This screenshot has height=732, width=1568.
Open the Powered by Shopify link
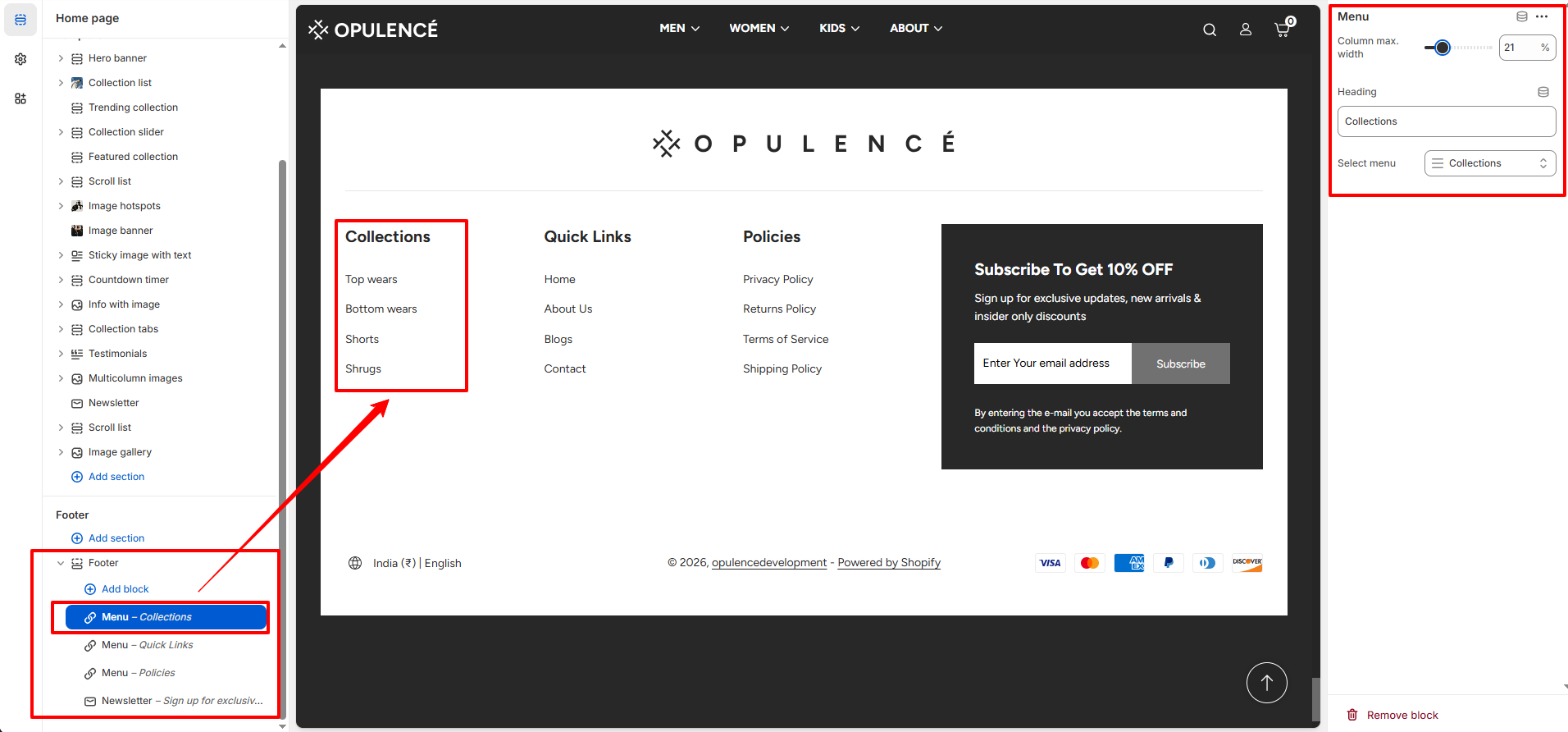pos(889,562)
